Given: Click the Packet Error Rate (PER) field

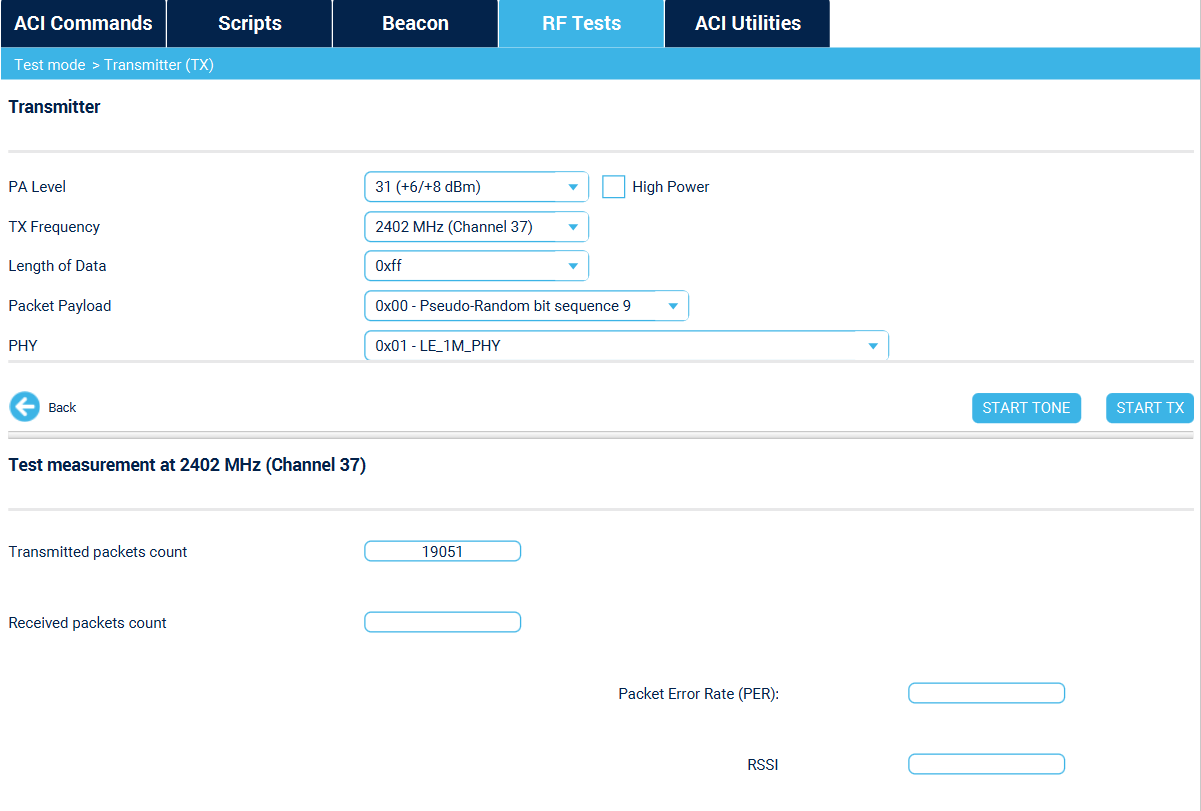Looking at the screenshot, I should click(x=986, y=692).
